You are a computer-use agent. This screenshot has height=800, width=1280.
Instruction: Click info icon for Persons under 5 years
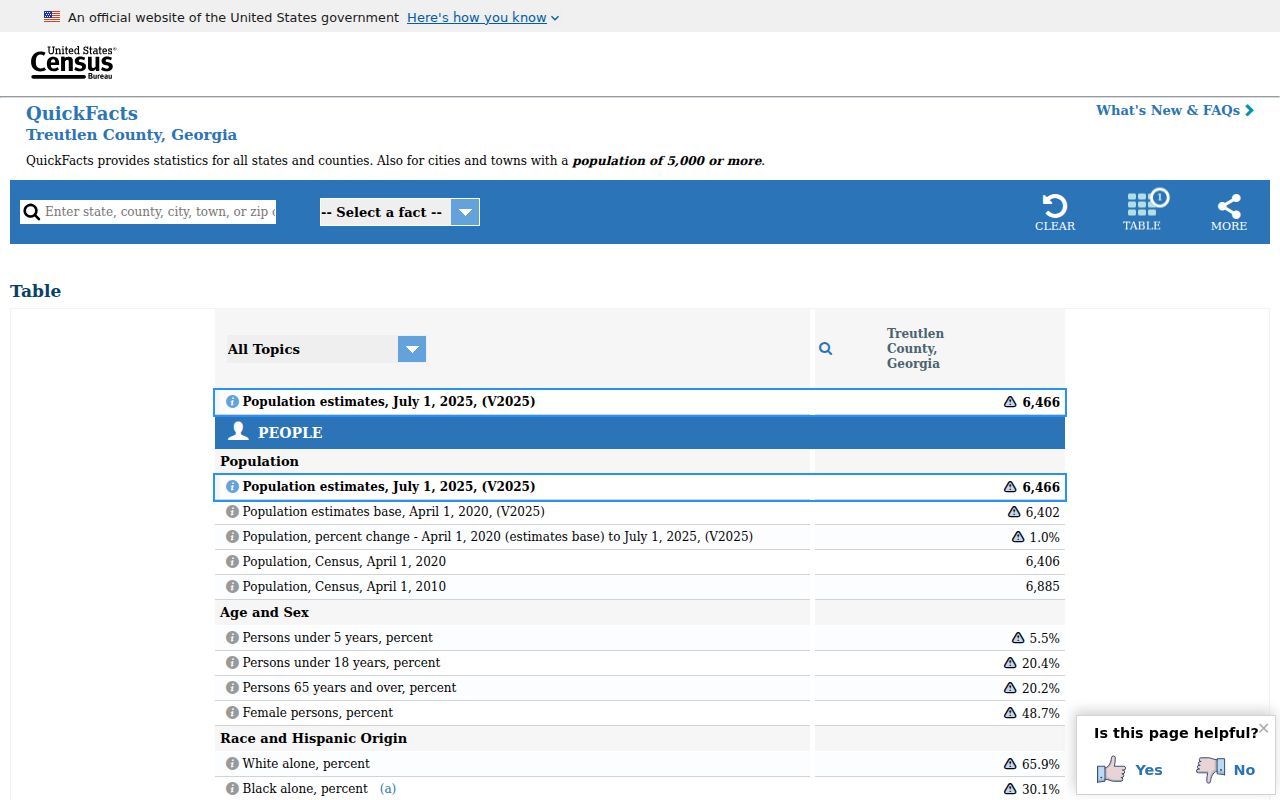[232, 638]
